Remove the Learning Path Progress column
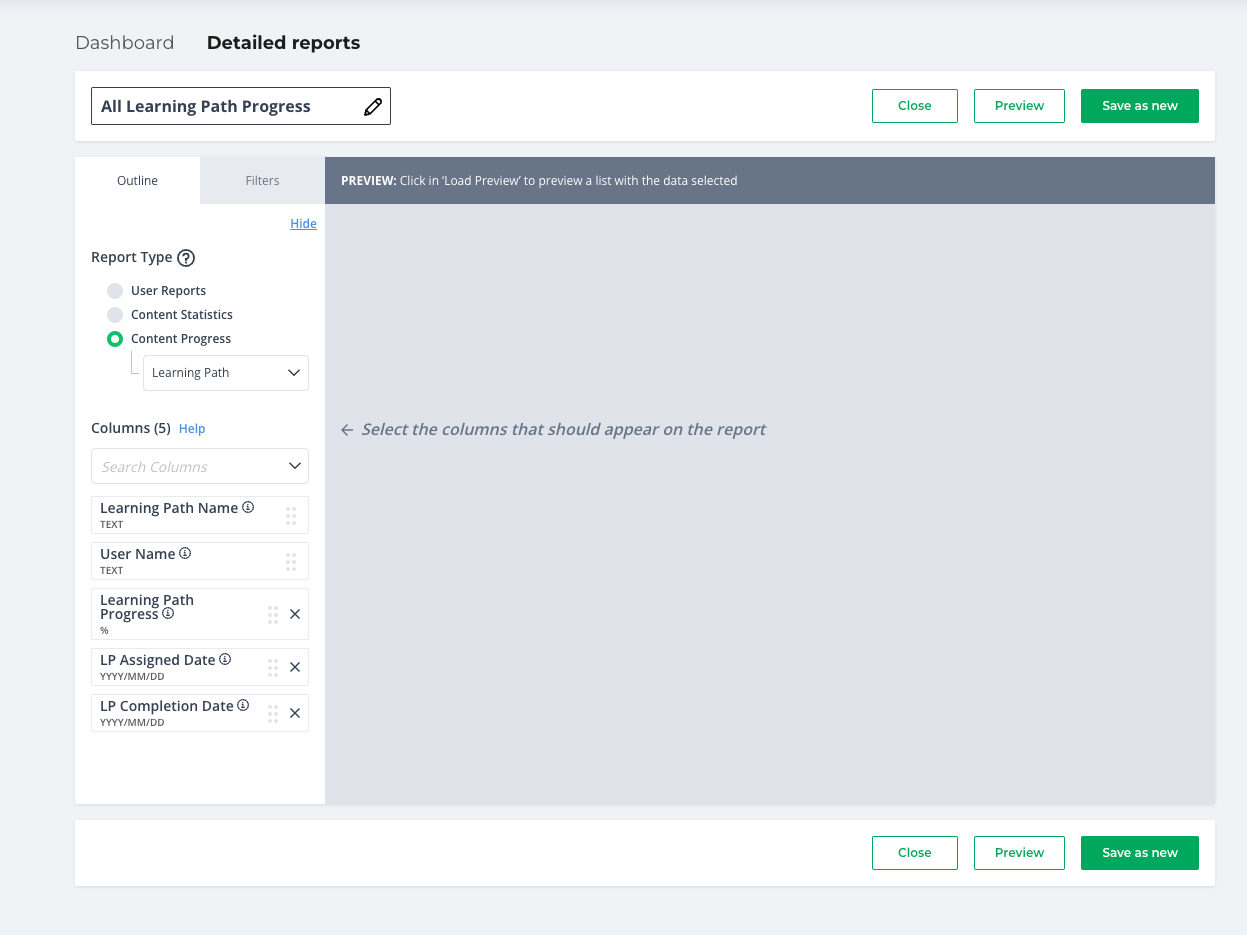Image resolution: width=1247 pixels, height=935 pixels. tap(295, 614)
